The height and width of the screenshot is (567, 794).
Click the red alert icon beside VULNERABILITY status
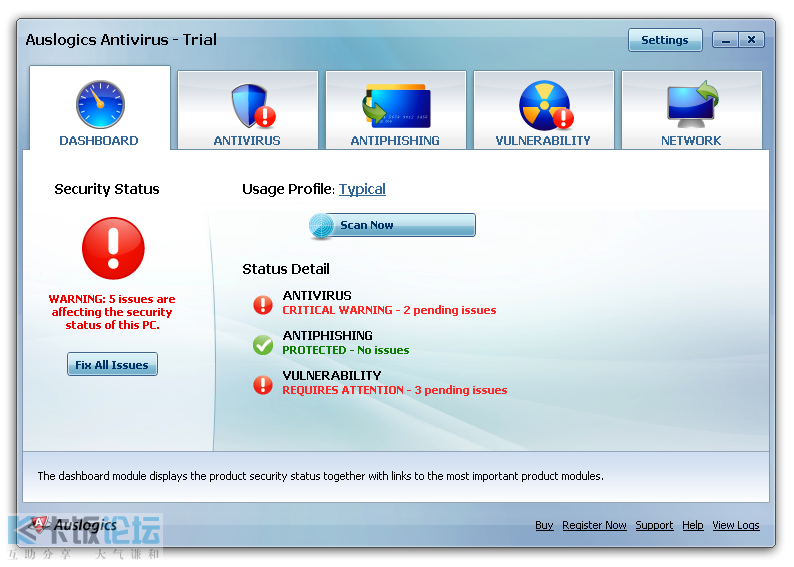[x=263, y=384]
